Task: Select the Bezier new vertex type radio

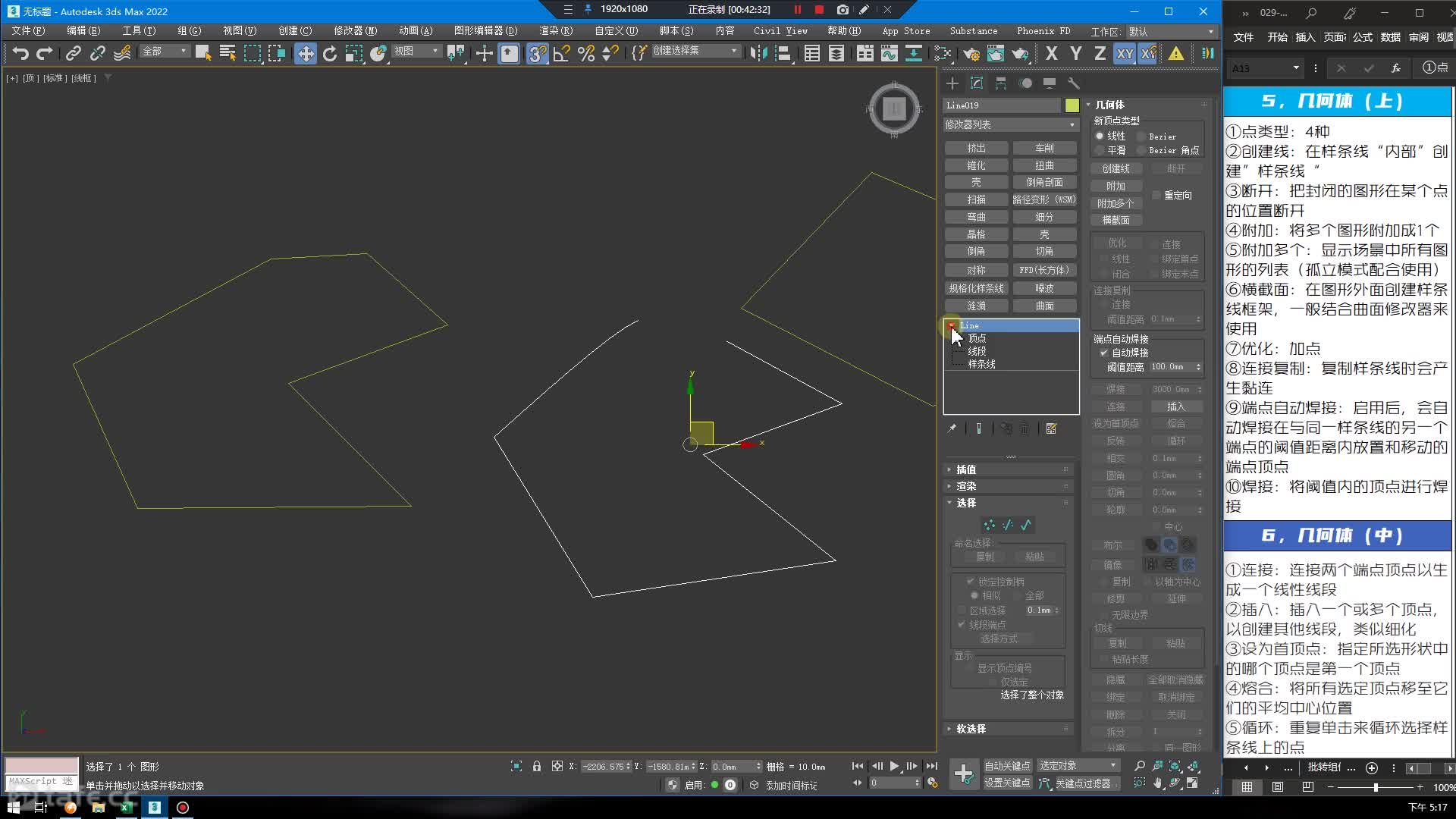Action: (1141, 136)
